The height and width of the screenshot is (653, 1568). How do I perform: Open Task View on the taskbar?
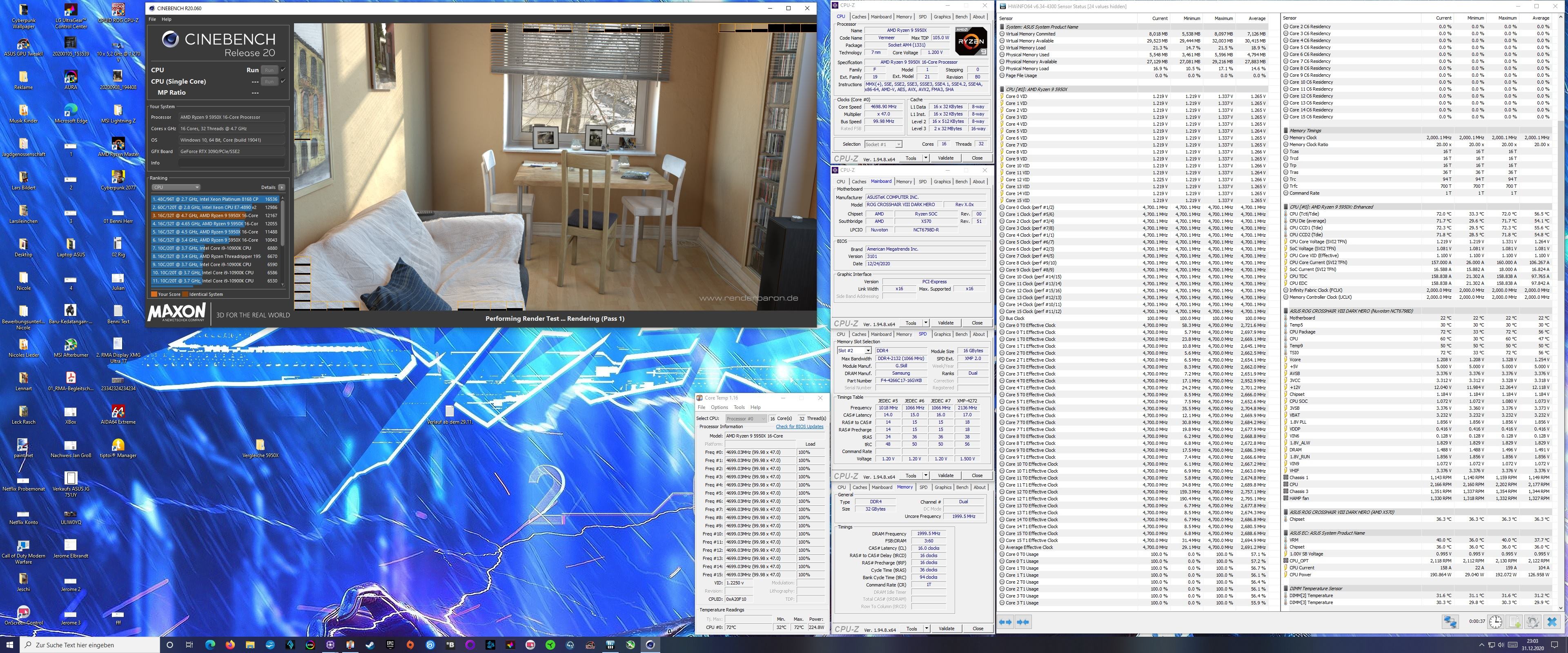coord(189,644)
